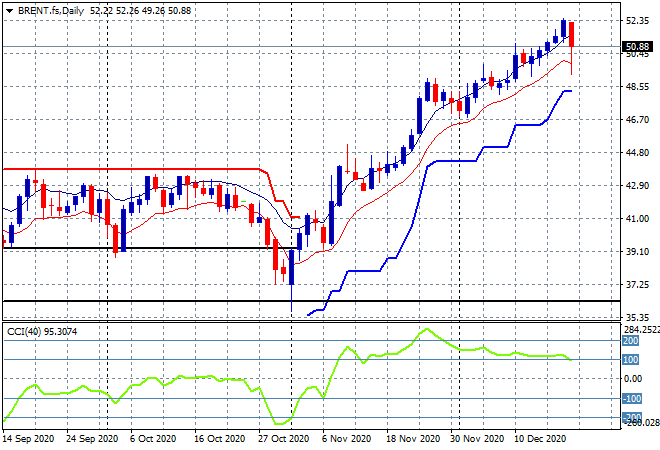Click the CCI 0.00 level label
The image size is (660, 450).
click(633, 379)
